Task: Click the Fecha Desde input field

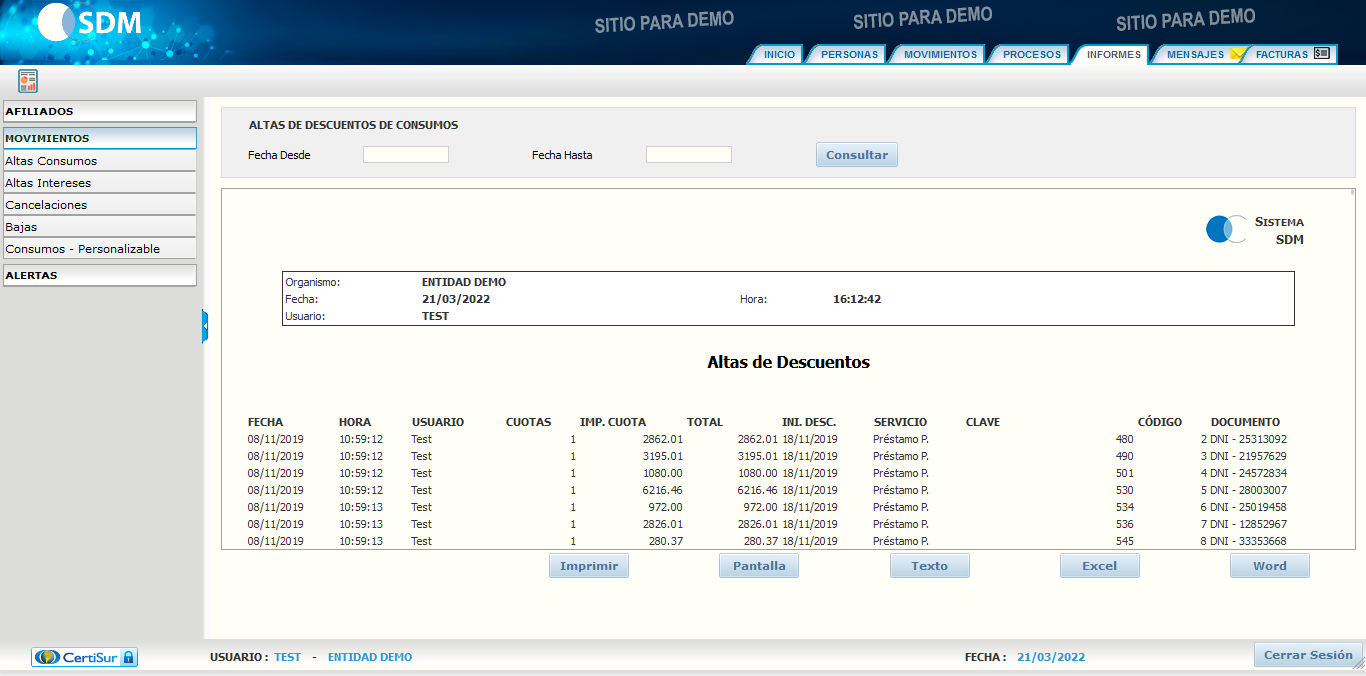Action: (x=406, y=155)
